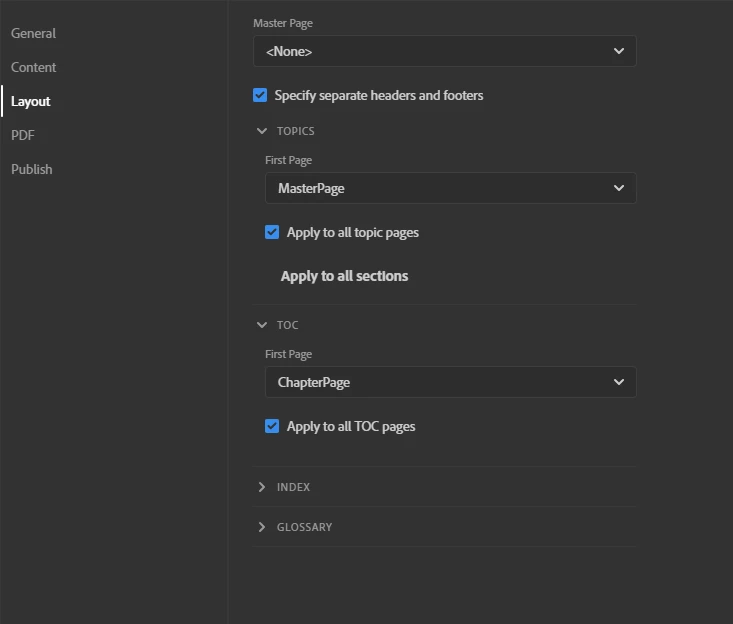Image resolution: width=733 pixels, height=624 pixels.
Task: Expand the INDEX section chevron
Action: pyautogui.click(x=262, y=487)
